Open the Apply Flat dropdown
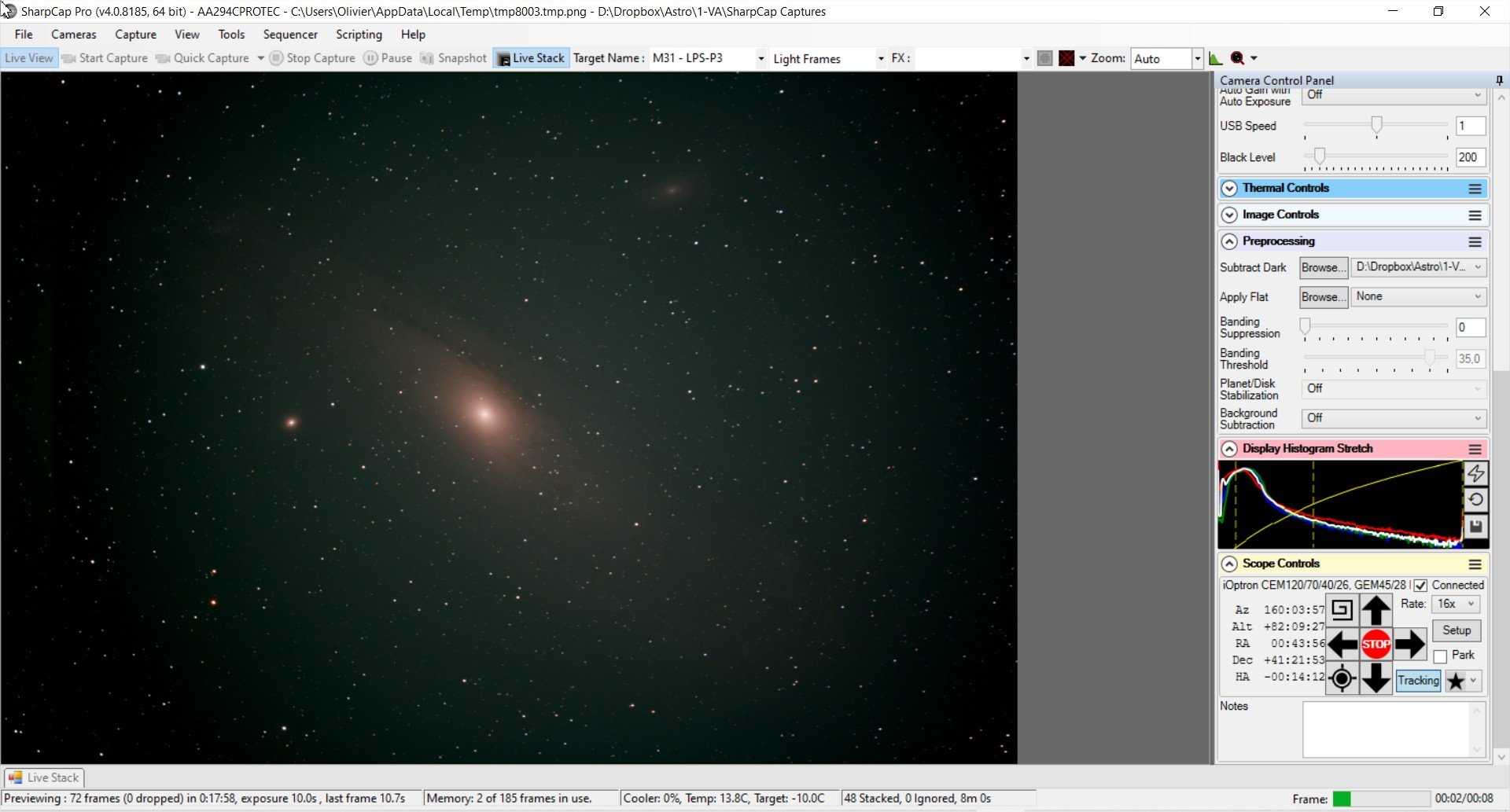 (1419, 296)
